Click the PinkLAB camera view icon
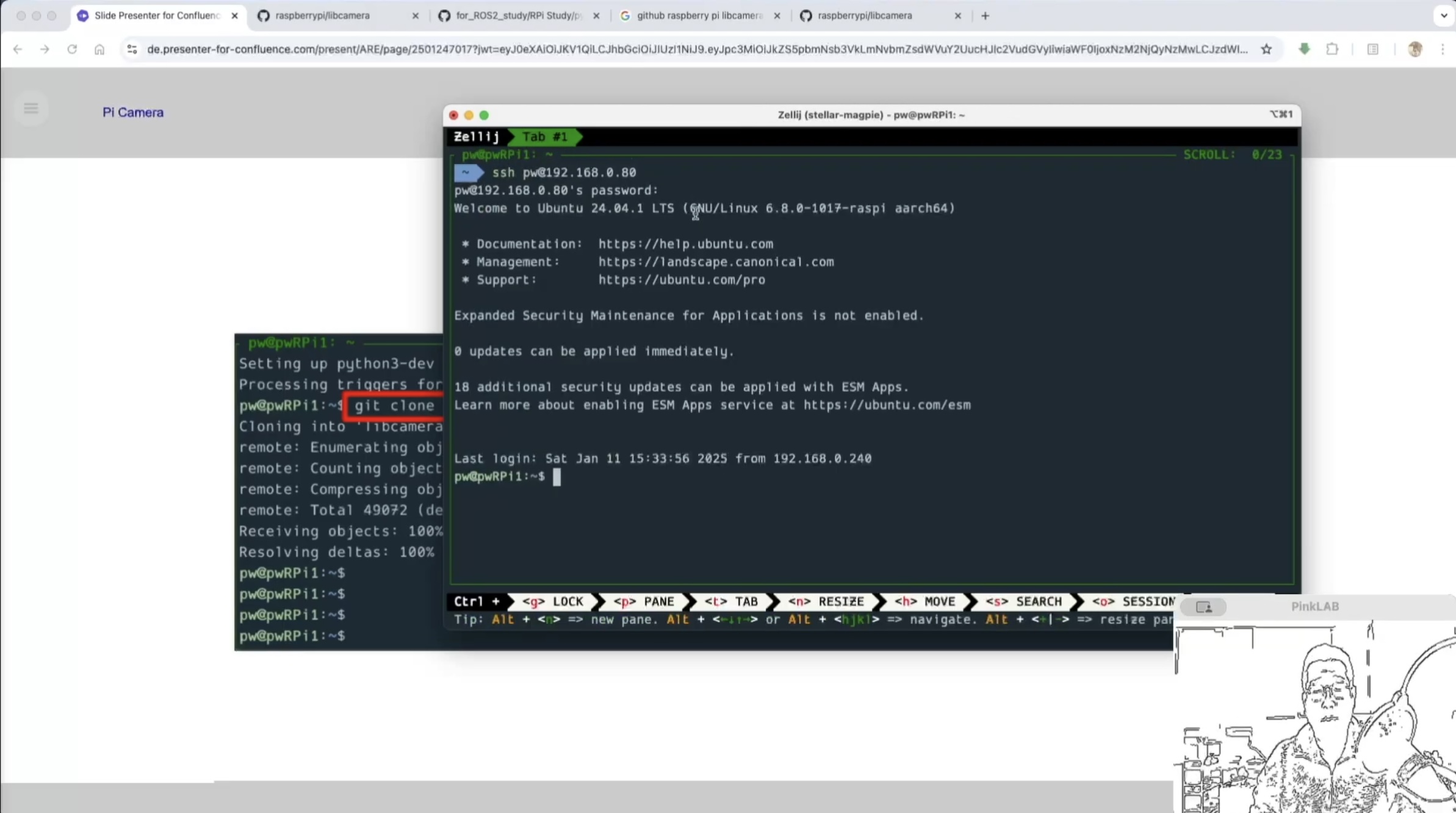This screenshot has width=1456, height=813. point(1203,607)
